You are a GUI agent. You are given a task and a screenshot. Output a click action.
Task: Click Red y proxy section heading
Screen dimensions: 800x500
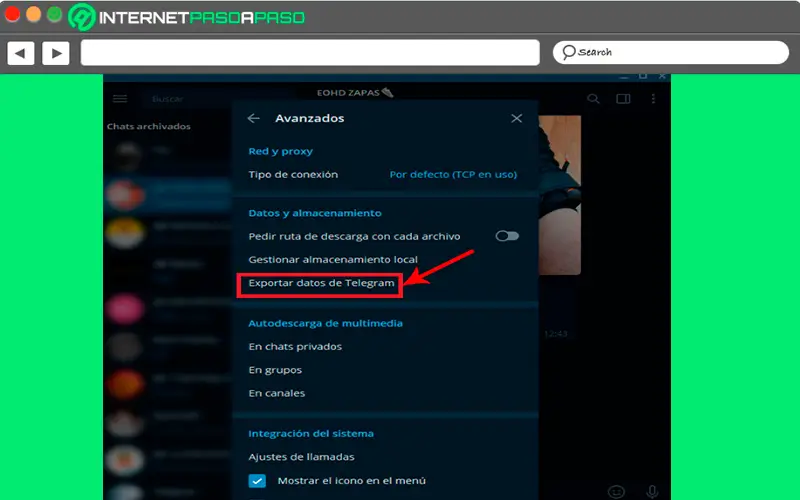280,152
